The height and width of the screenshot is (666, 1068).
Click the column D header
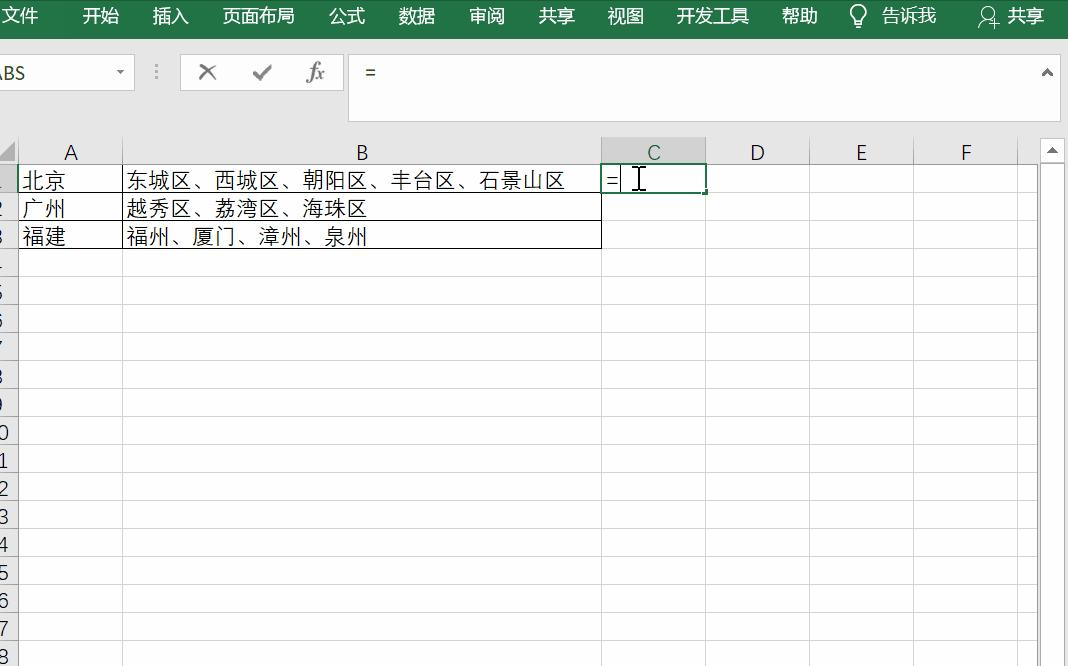(x=757, y=151)
